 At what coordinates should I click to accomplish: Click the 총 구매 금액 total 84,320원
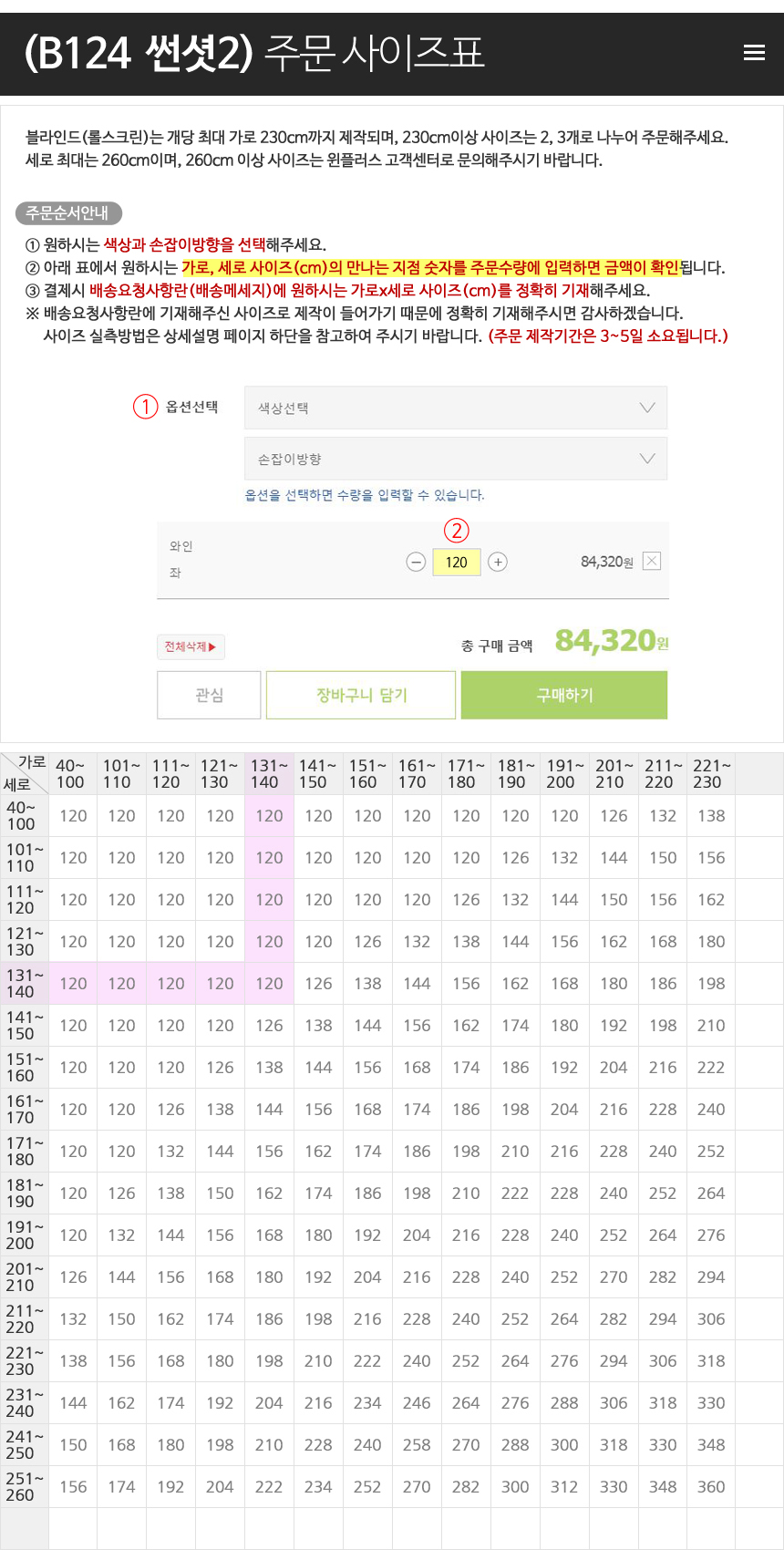click(x=611, y=641)
